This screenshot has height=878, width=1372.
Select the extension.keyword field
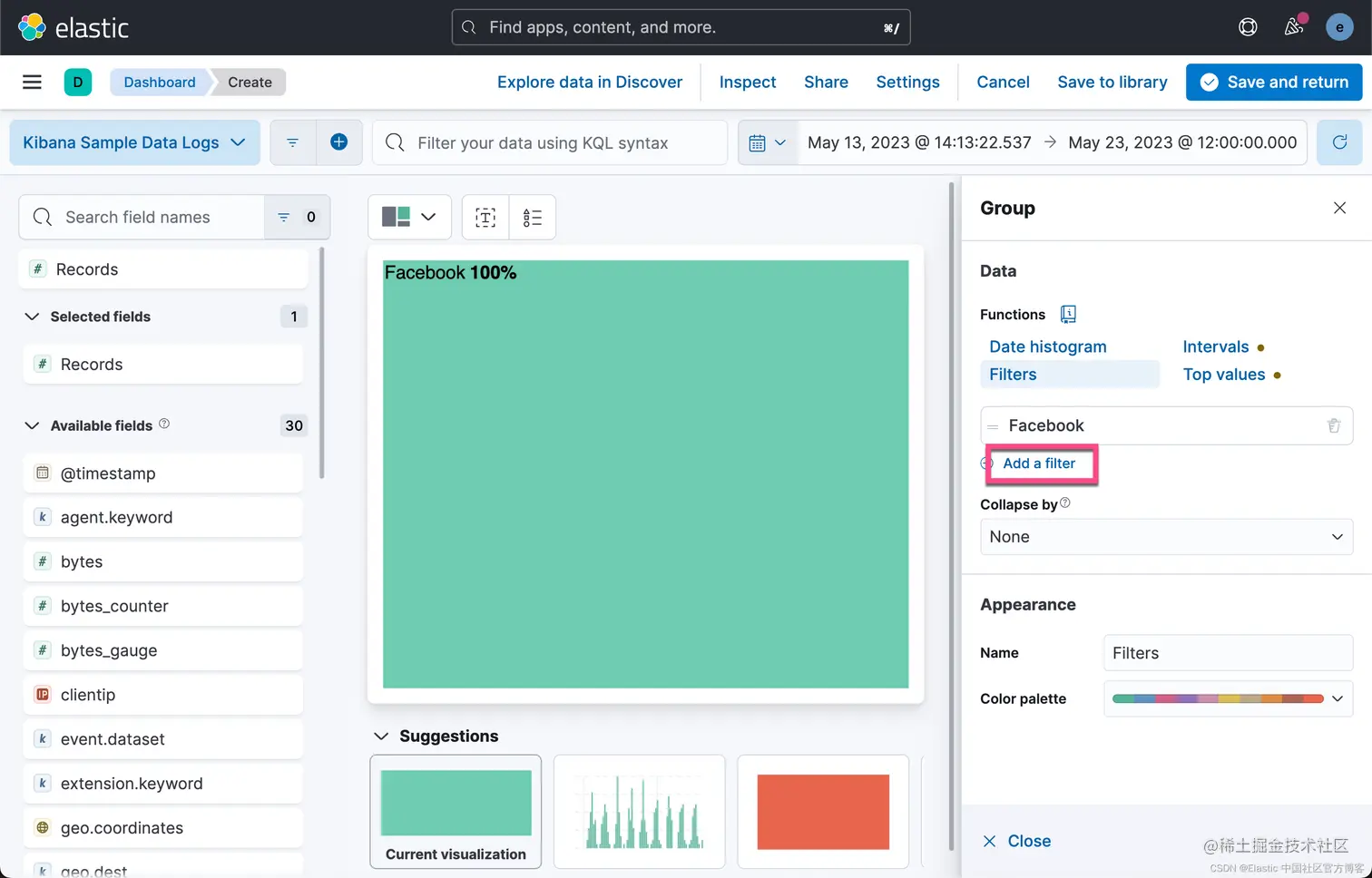point(163,784)
